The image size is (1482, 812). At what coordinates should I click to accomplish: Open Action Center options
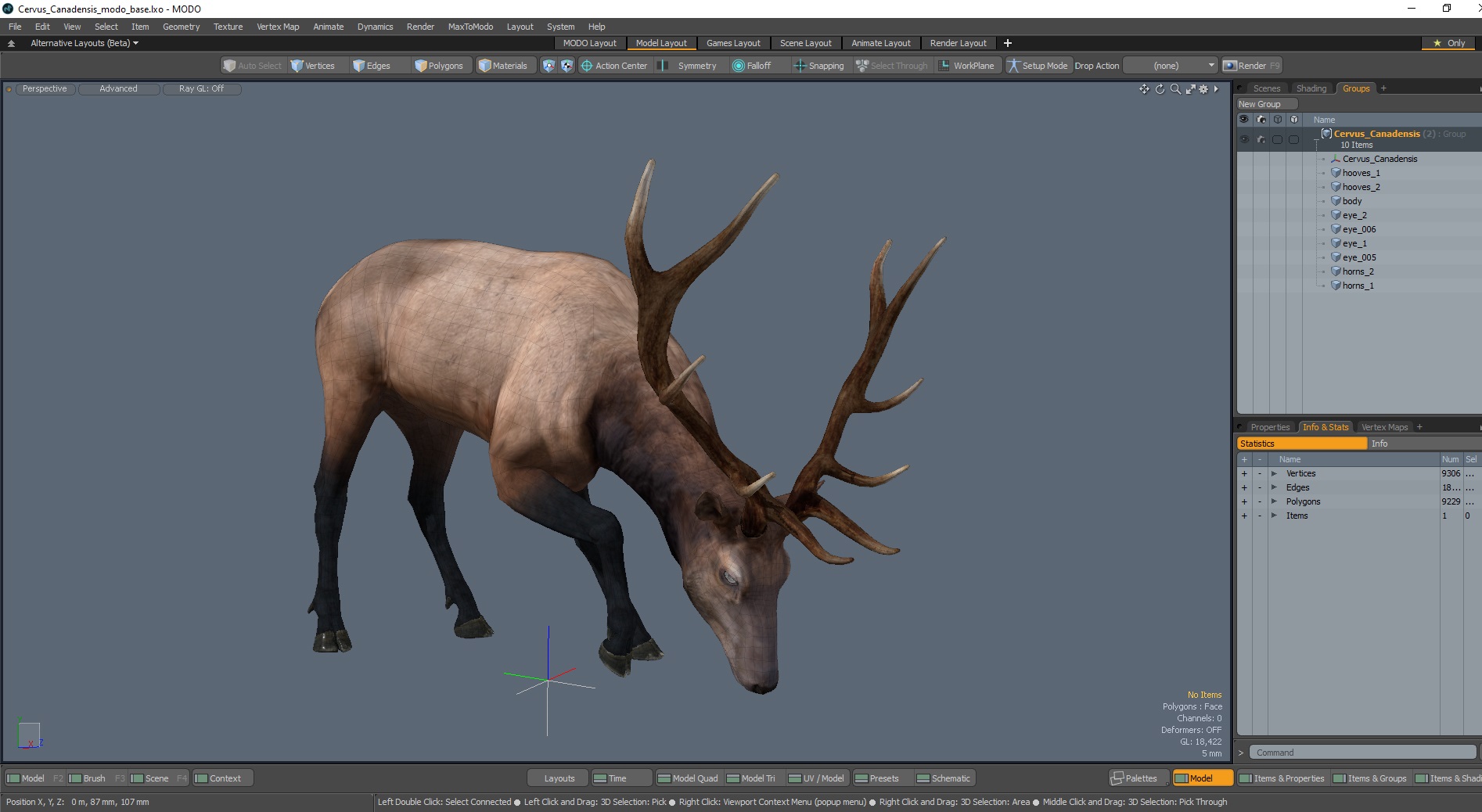(x=614, y=66)
